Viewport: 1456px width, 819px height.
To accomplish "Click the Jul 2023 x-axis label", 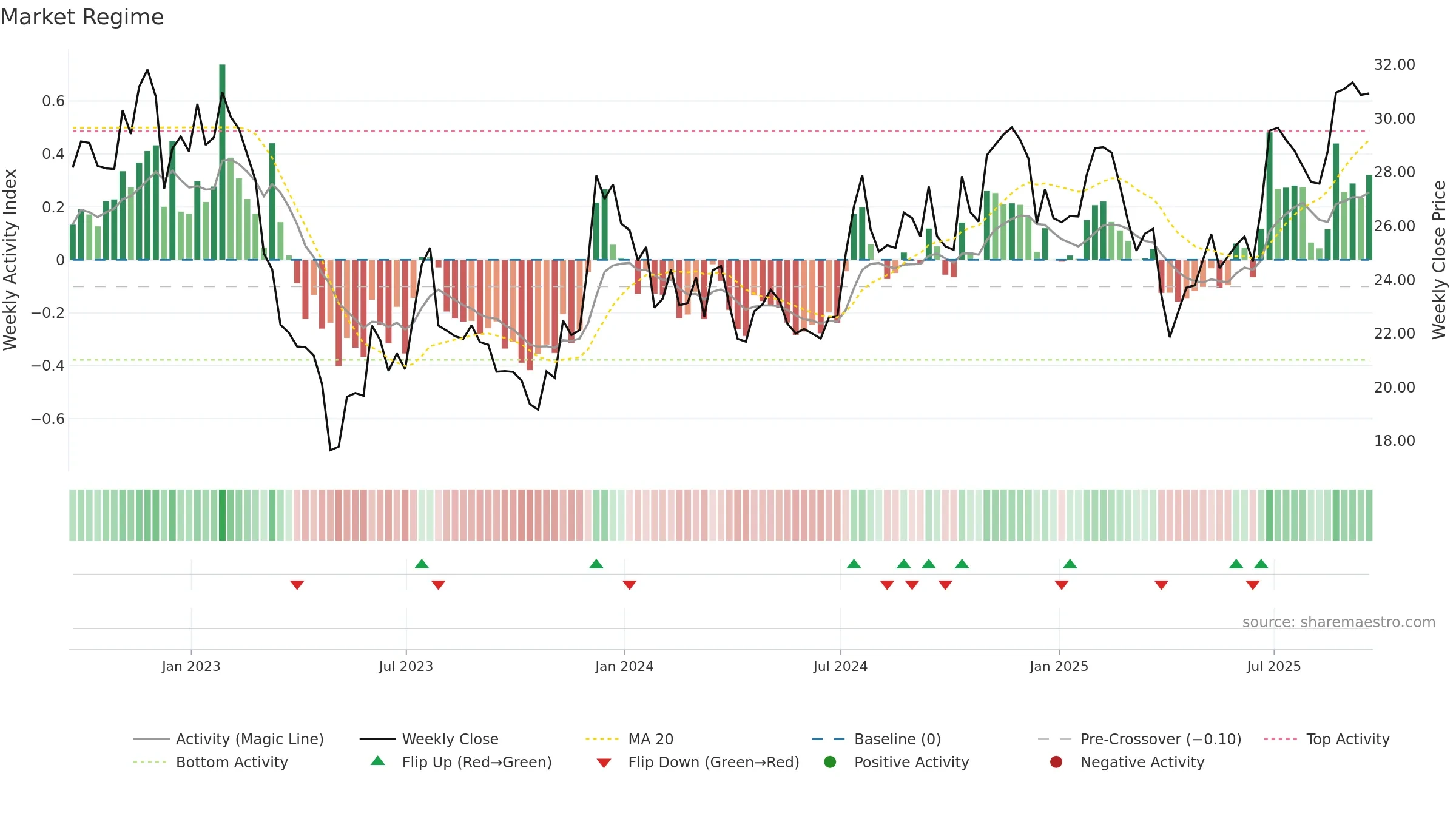I will 406,666.
